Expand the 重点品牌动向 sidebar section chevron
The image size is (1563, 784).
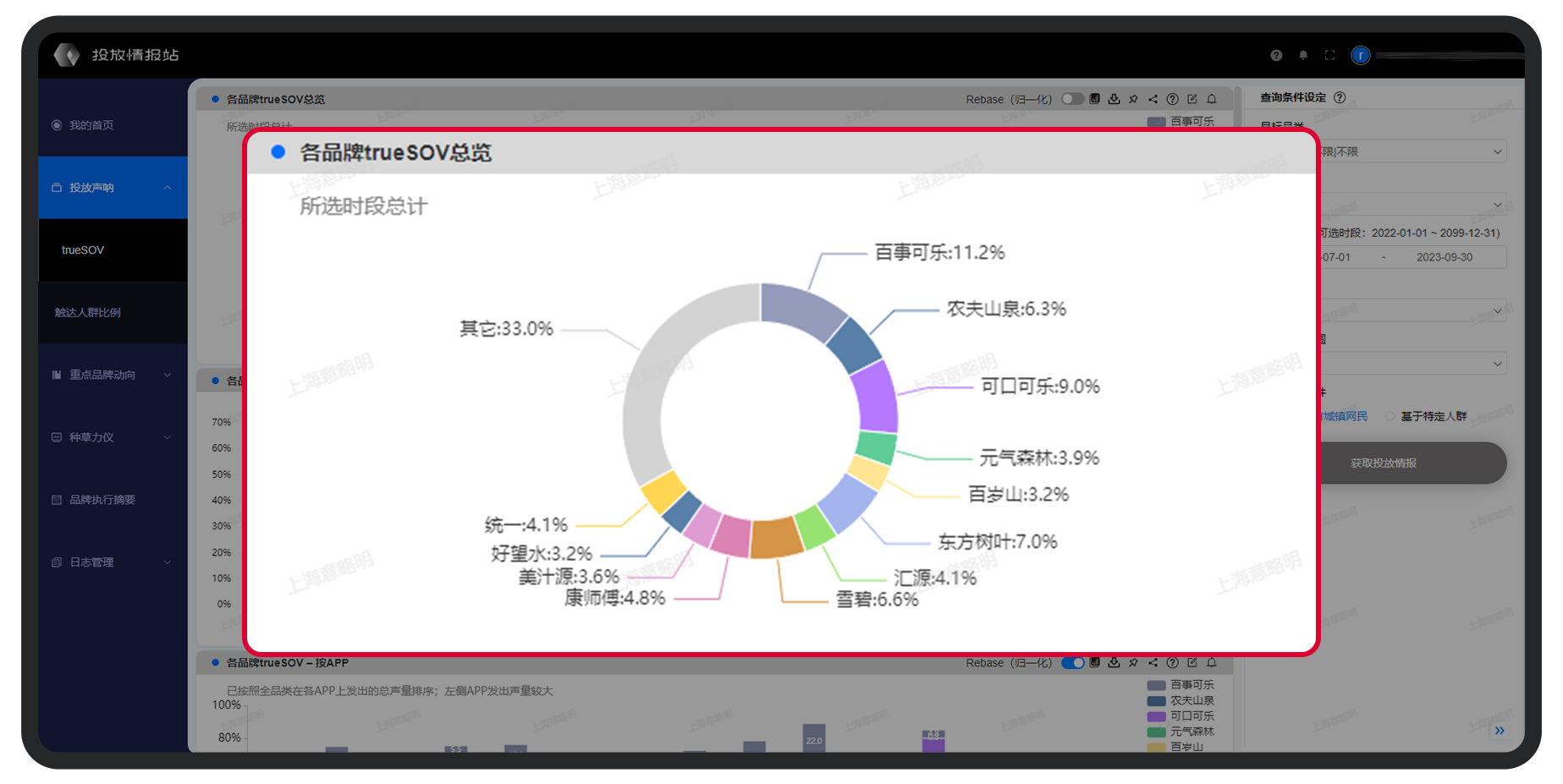168,375
